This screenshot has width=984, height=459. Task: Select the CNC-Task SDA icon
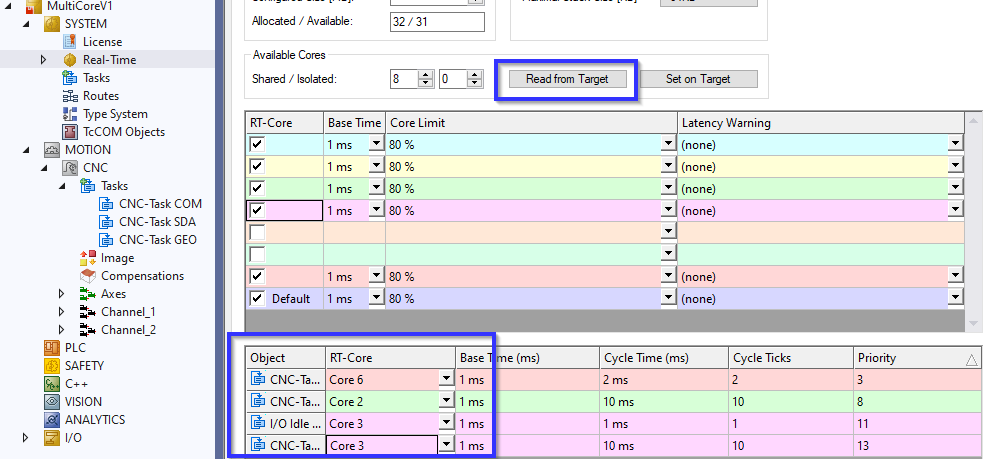(106, 222)
